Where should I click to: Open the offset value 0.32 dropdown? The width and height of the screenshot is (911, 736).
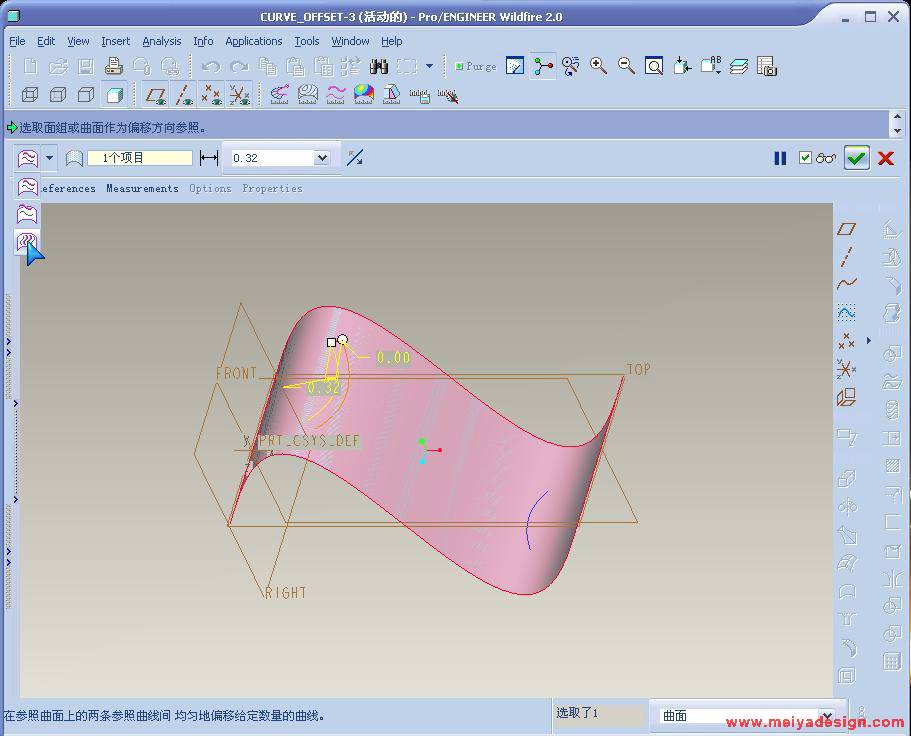[x=321, y=158]
